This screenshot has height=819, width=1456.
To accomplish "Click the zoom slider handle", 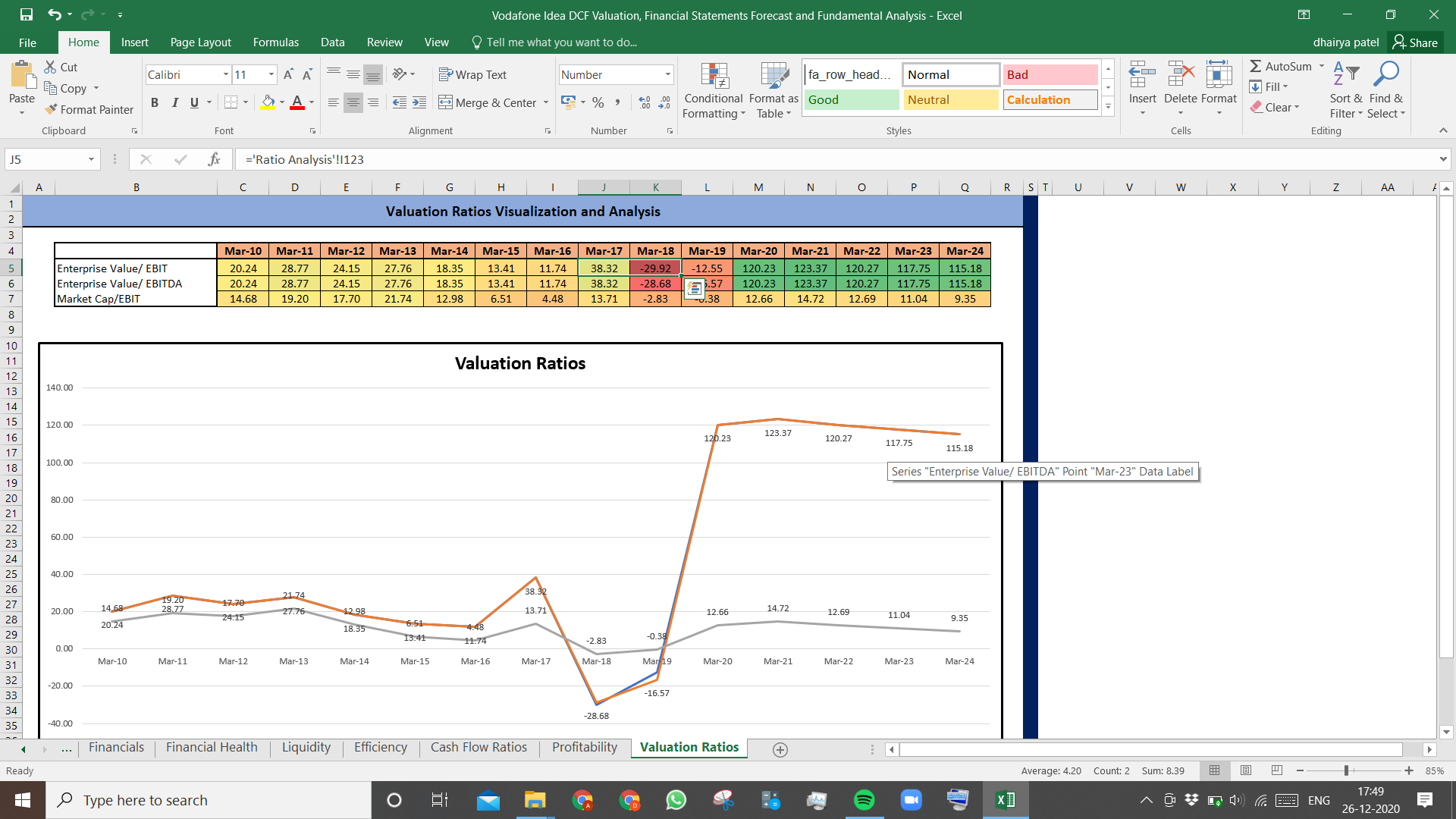I will (1346, 770).
